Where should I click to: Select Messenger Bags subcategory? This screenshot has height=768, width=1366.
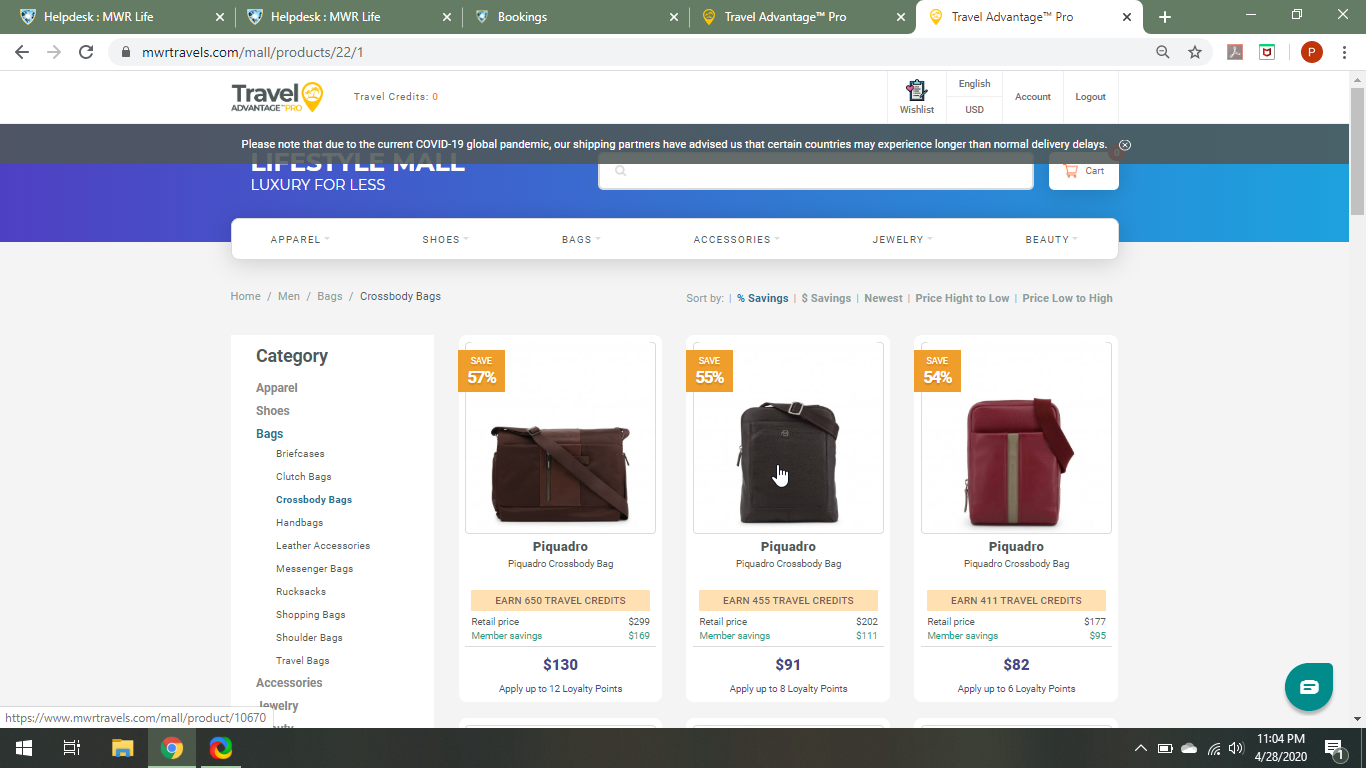click(x=315, y=569)
